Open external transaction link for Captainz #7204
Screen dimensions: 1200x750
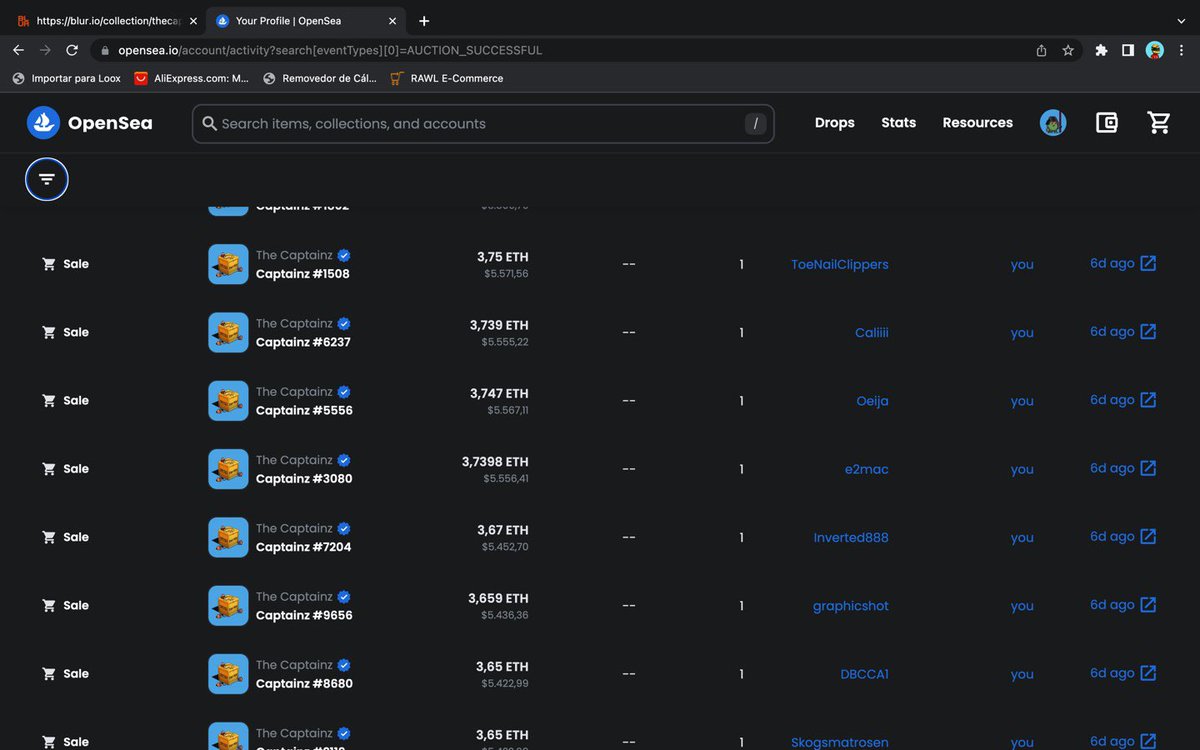(1148, 537)
